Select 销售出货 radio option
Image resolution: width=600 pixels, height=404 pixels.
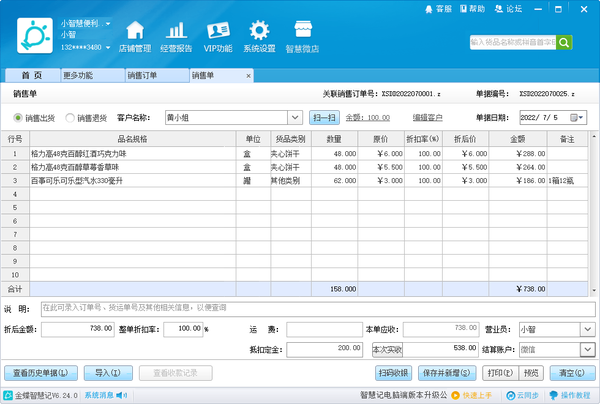[18, 118]
